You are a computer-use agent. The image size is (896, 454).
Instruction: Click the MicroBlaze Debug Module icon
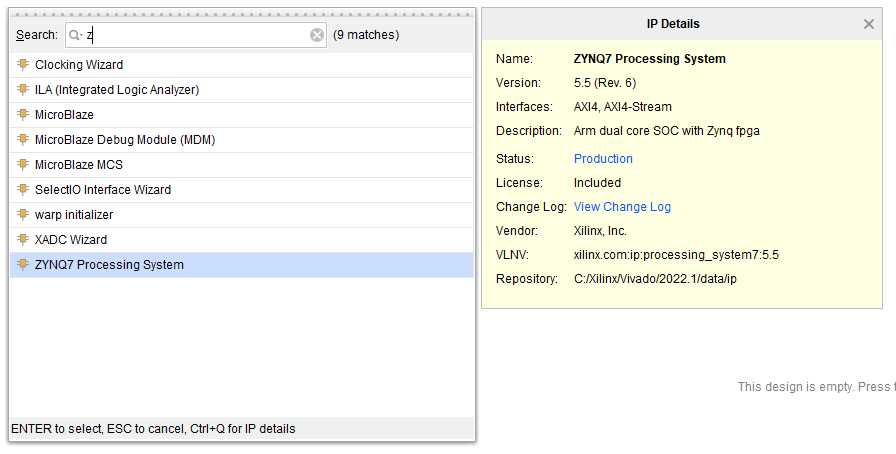pyautogui.click(x=23, y=140)
